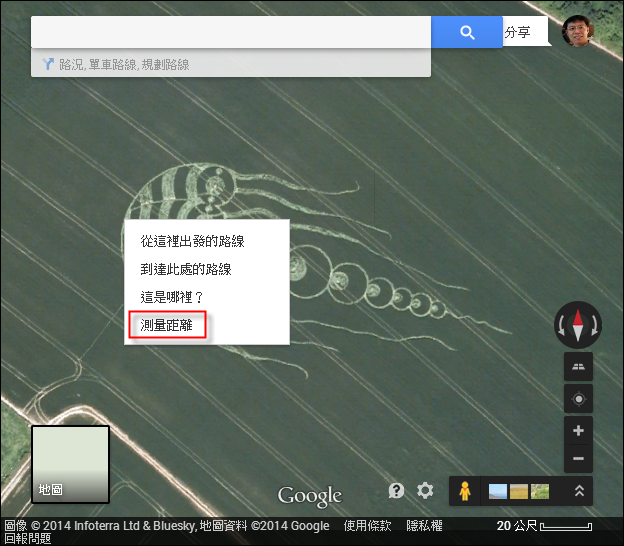Select the Pegman street view icon

464,491
